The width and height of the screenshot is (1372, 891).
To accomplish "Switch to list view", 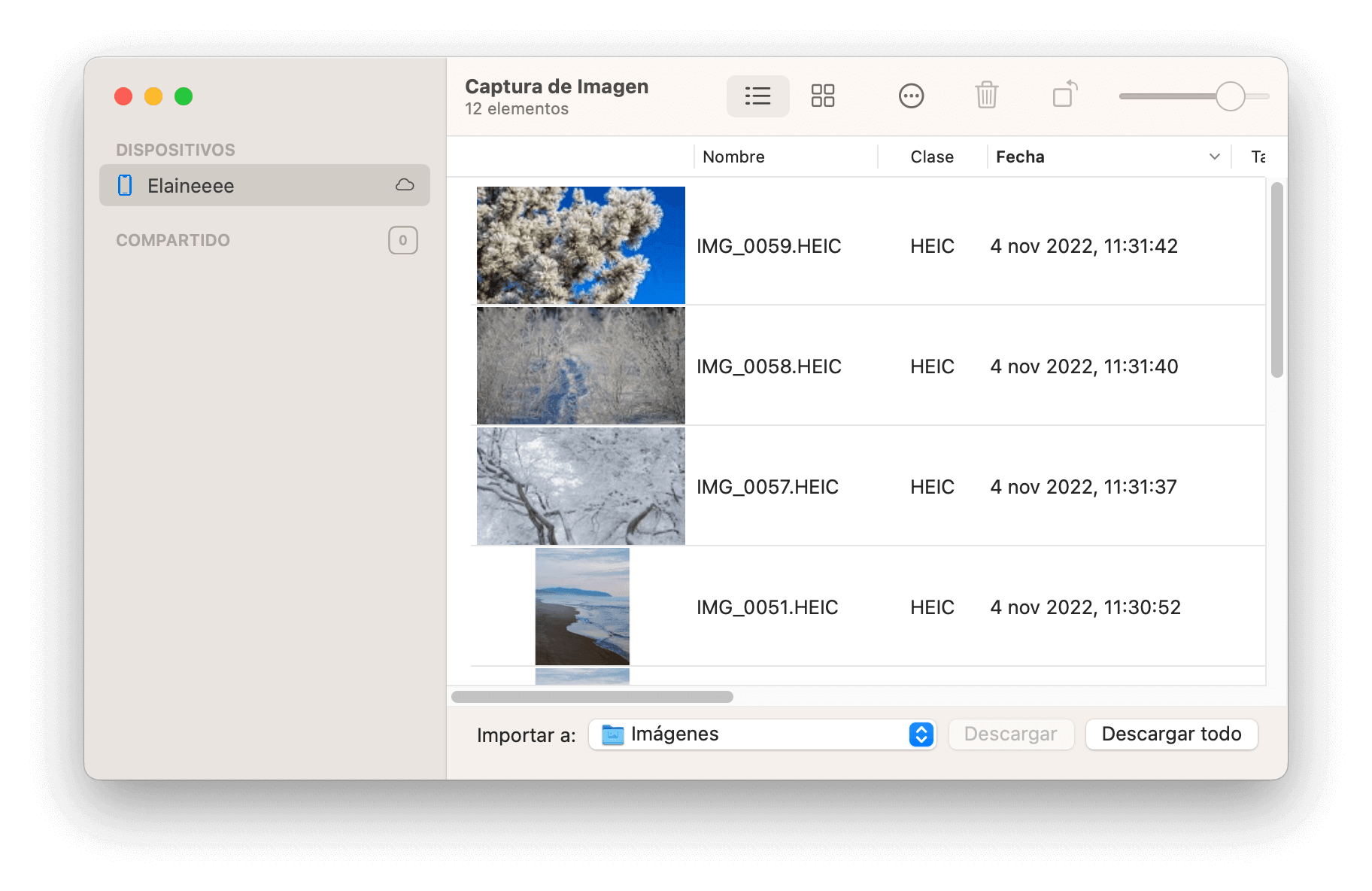I will click(x=757, y=96).
